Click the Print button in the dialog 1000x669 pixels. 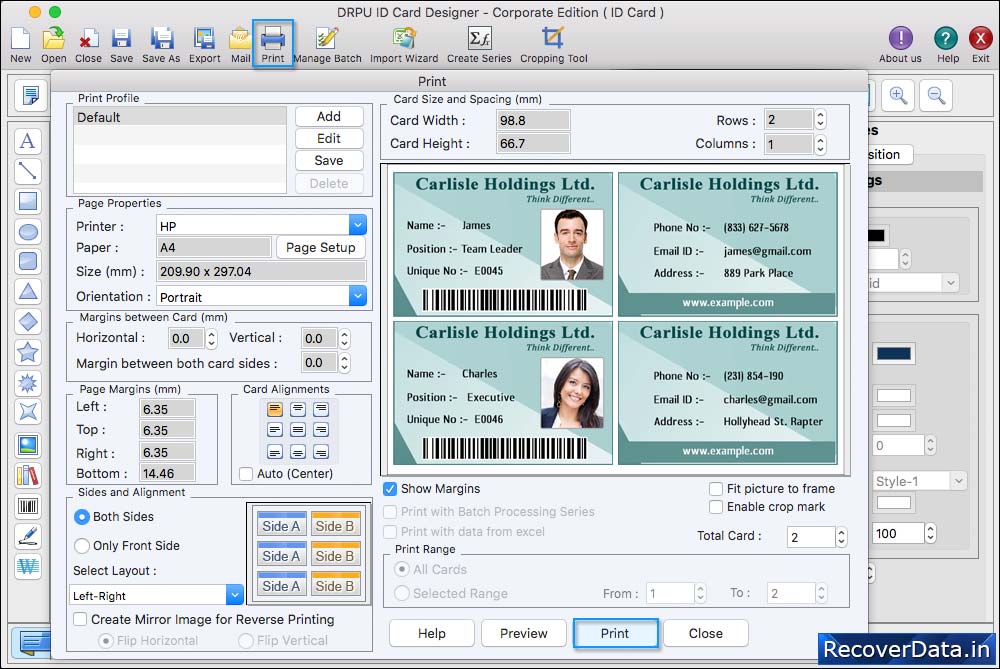(615, 633)
